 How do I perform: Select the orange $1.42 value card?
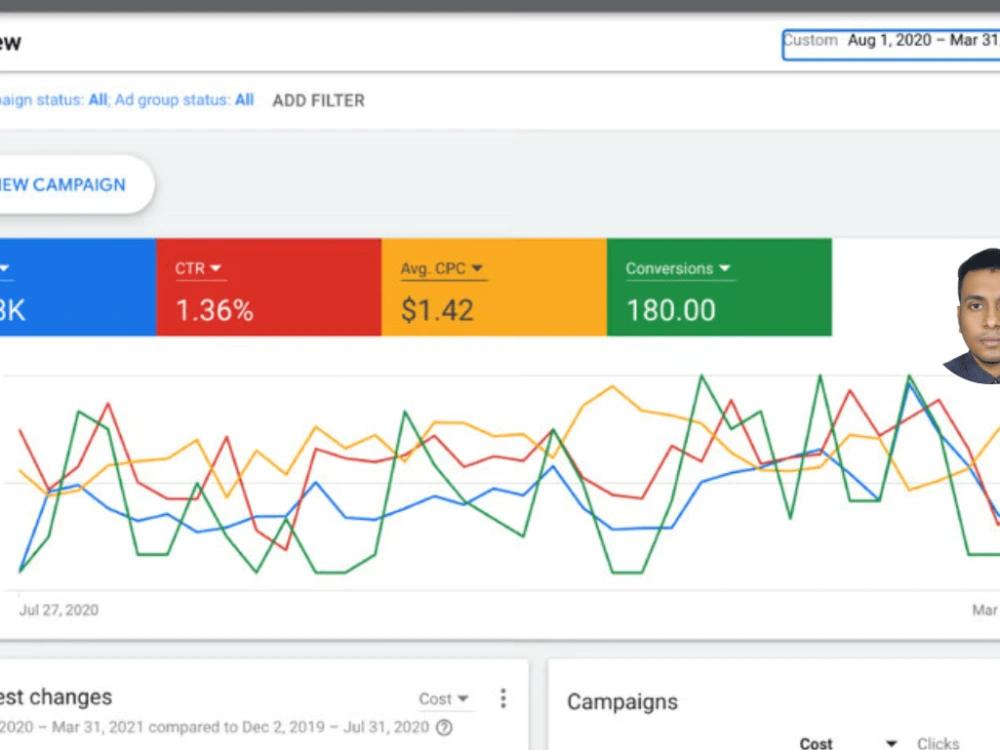tap(494, 287)
